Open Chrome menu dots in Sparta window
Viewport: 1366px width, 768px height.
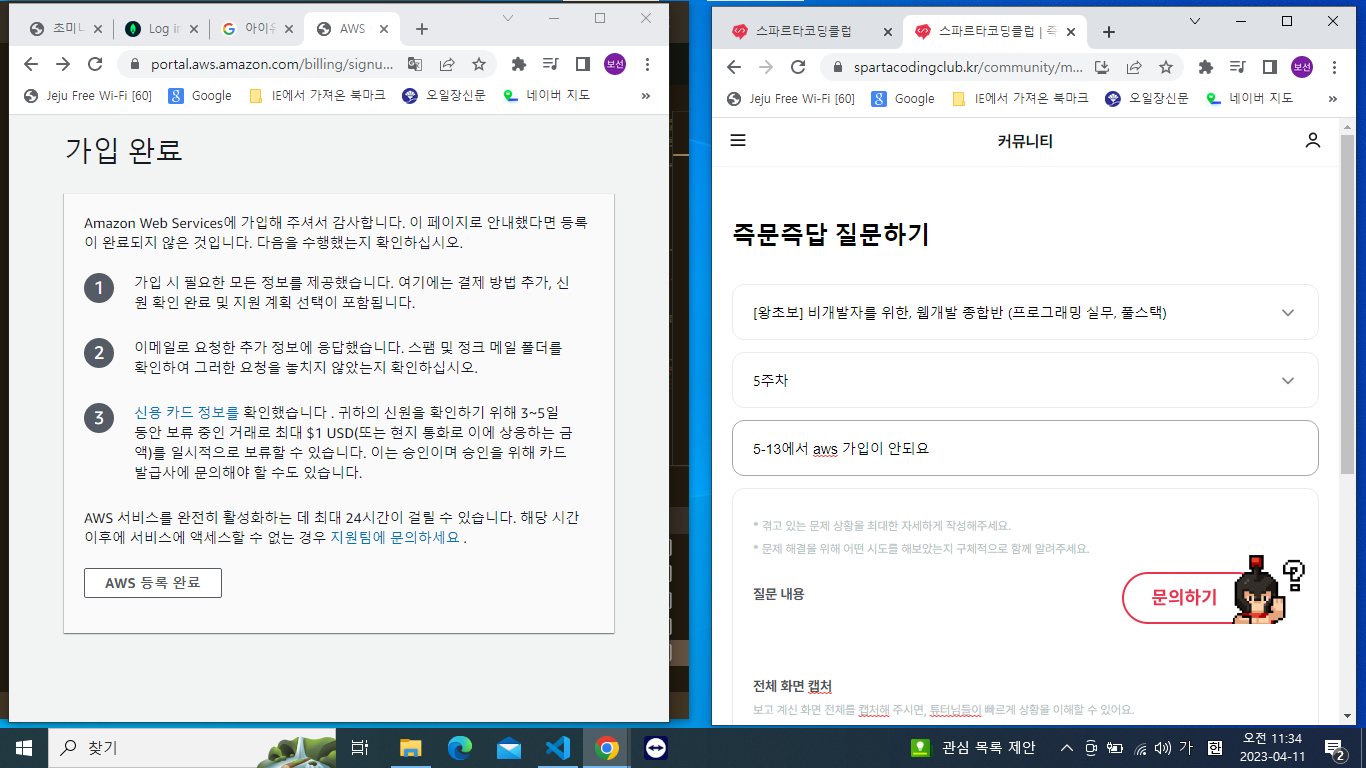tap(1334, 67)
